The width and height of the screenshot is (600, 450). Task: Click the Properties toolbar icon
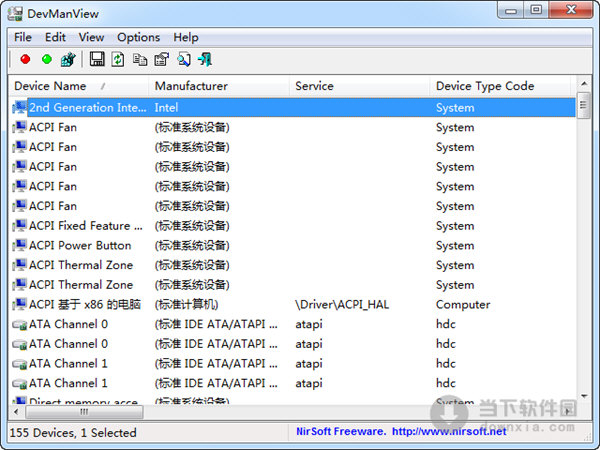(161, 59)
